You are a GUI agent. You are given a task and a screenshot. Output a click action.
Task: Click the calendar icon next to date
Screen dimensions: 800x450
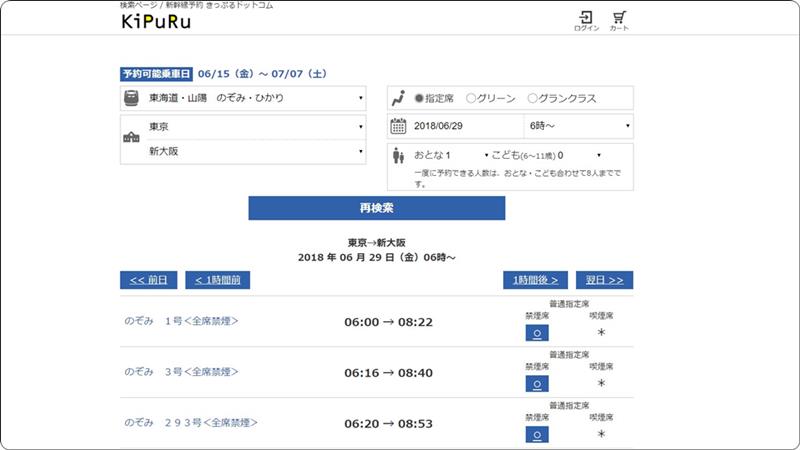(x=398, y=126)
